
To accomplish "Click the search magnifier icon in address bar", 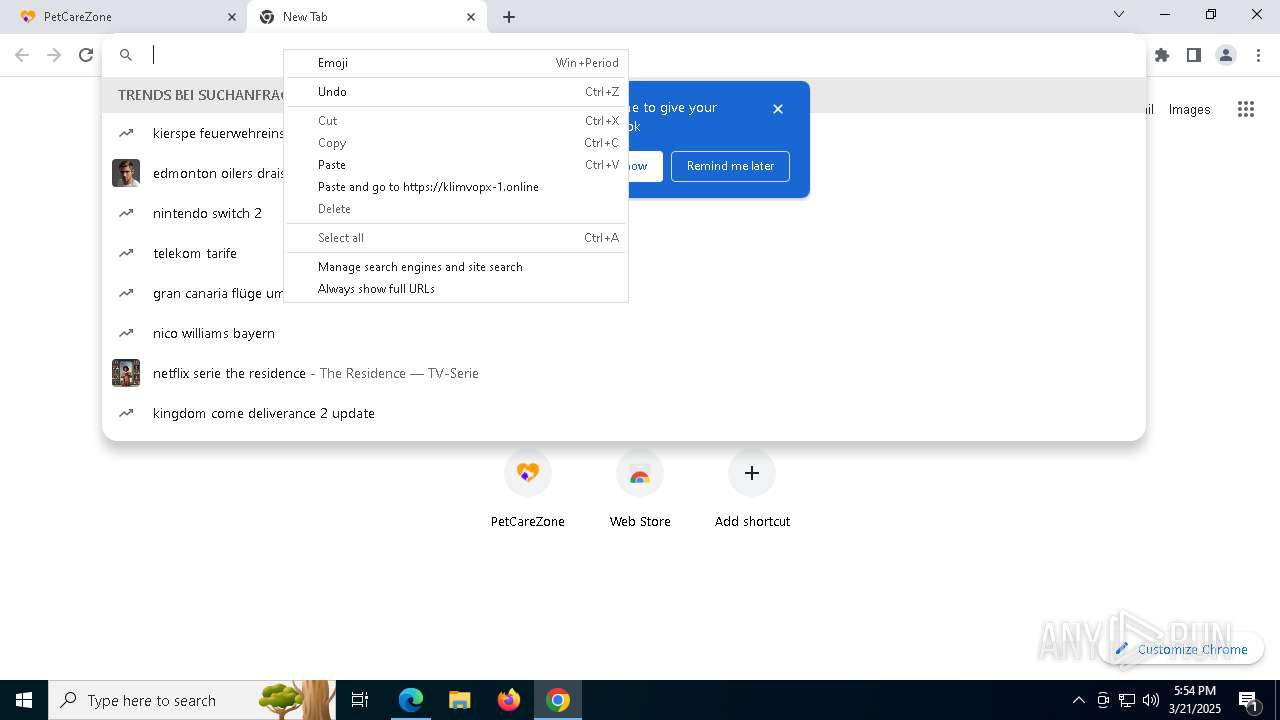I will (x=126, y=55).
